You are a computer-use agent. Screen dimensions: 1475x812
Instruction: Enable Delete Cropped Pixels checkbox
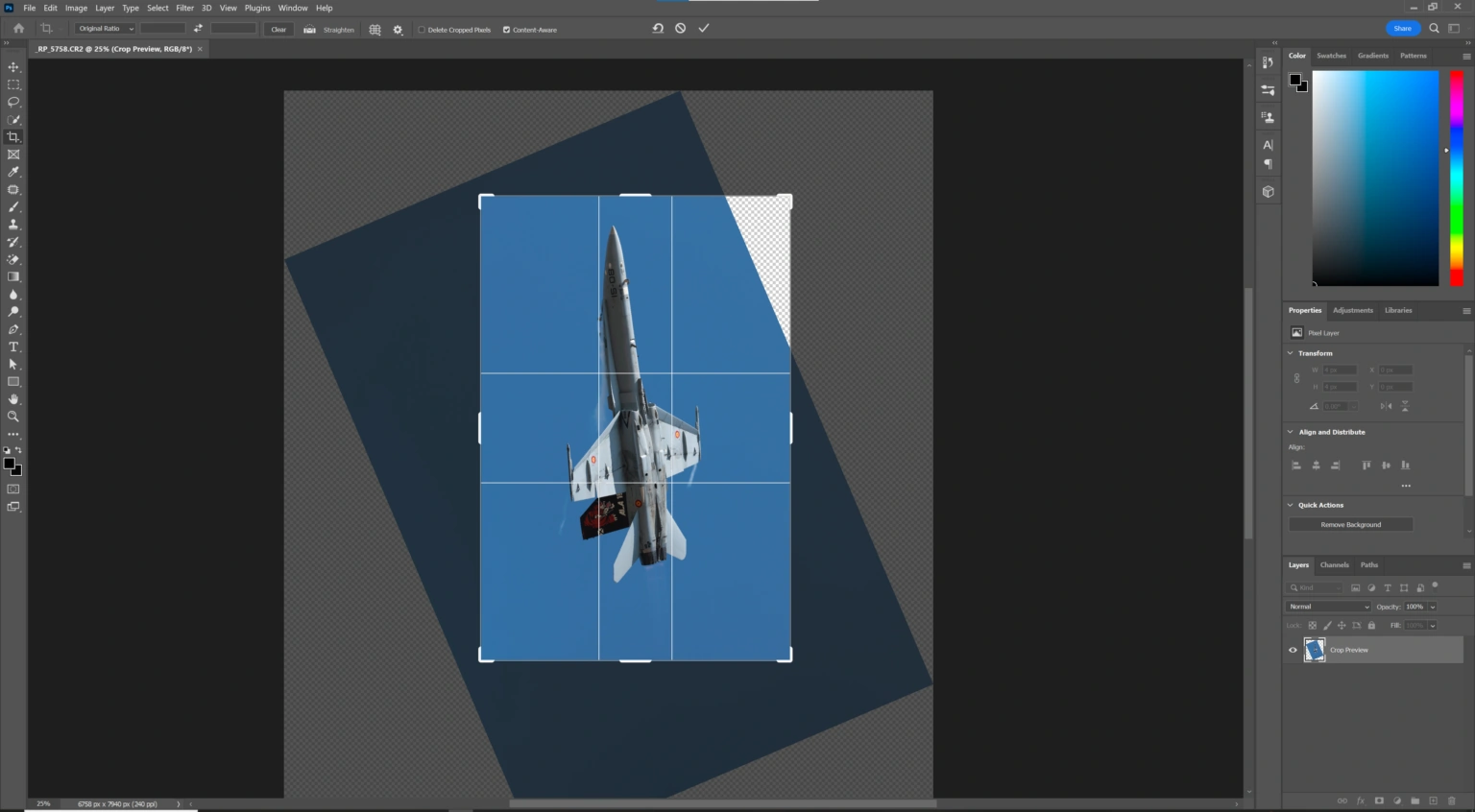point(422,30)
